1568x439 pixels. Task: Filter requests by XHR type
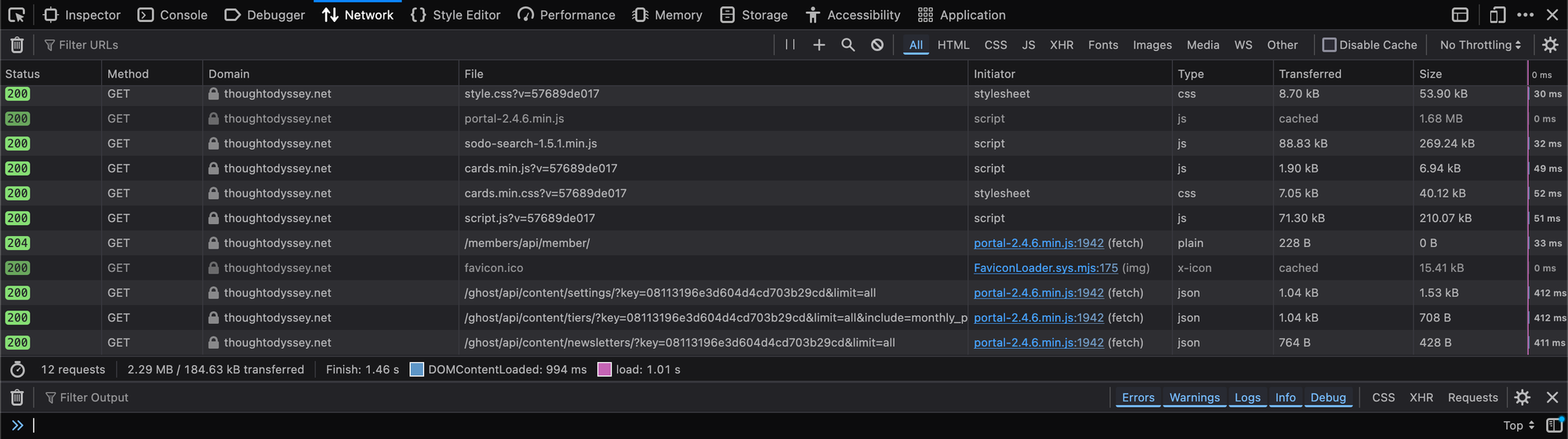pos(1062,45)
